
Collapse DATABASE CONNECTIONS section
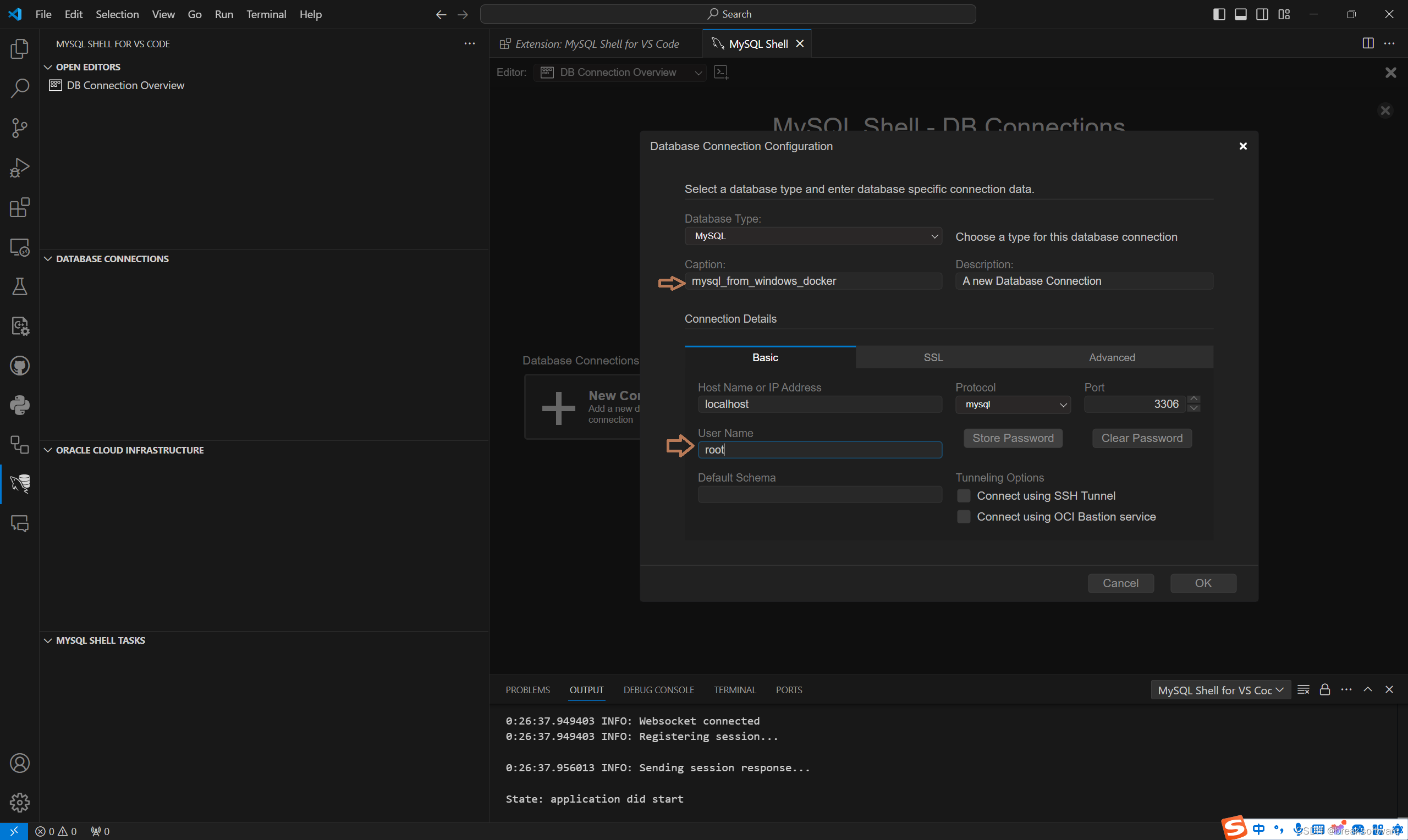click(x=48, y=259)
